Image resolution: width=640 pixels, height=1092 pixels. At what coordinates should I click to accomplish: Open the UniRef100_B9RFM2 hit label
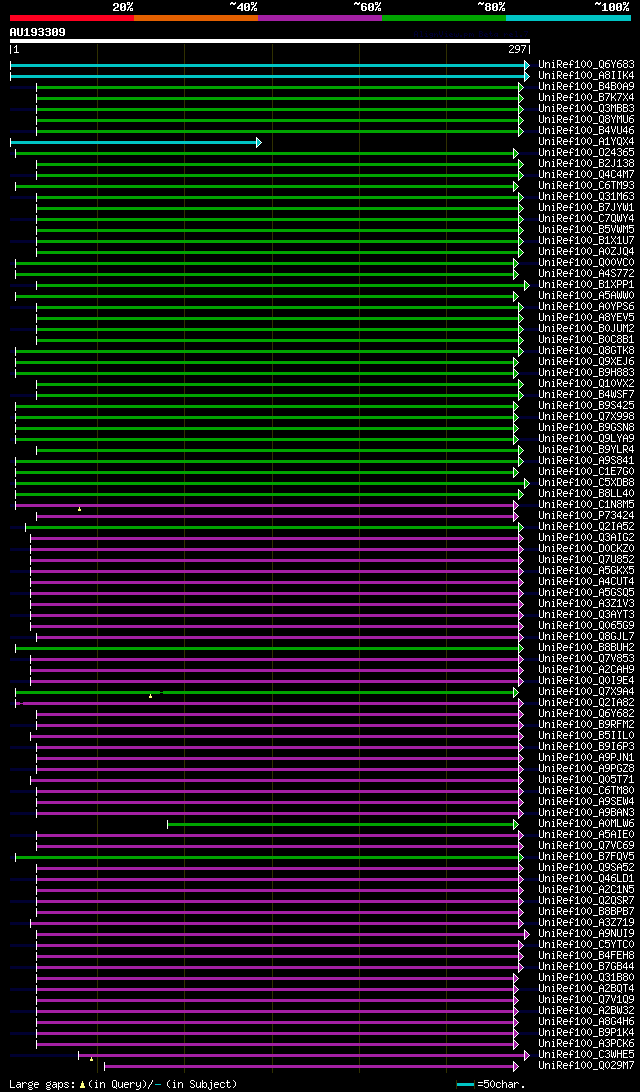tap(586, 725)
